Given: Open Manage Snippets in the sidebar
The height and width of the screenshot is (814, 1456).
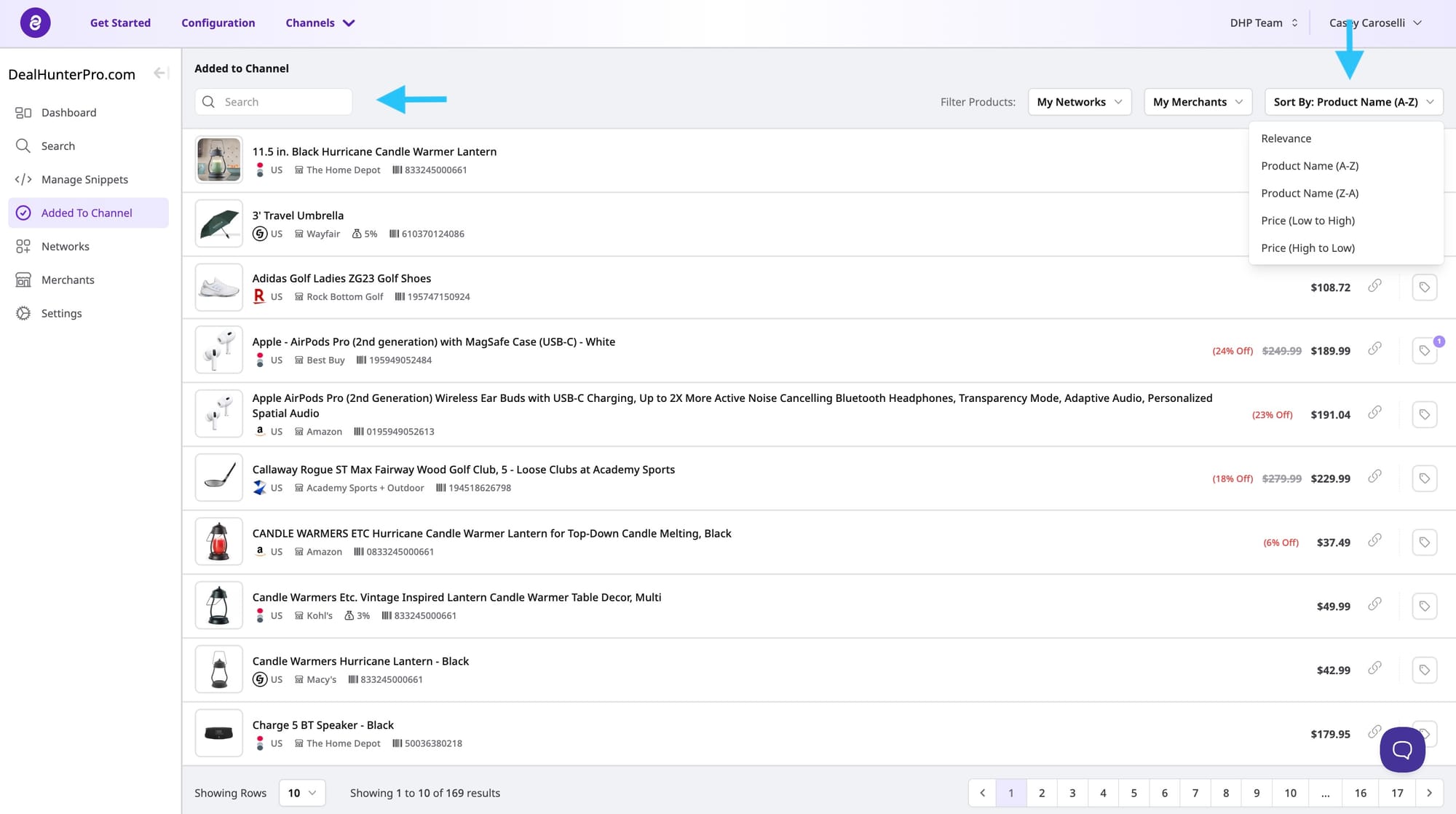Looking at the screenshot, I should (84, 179).
